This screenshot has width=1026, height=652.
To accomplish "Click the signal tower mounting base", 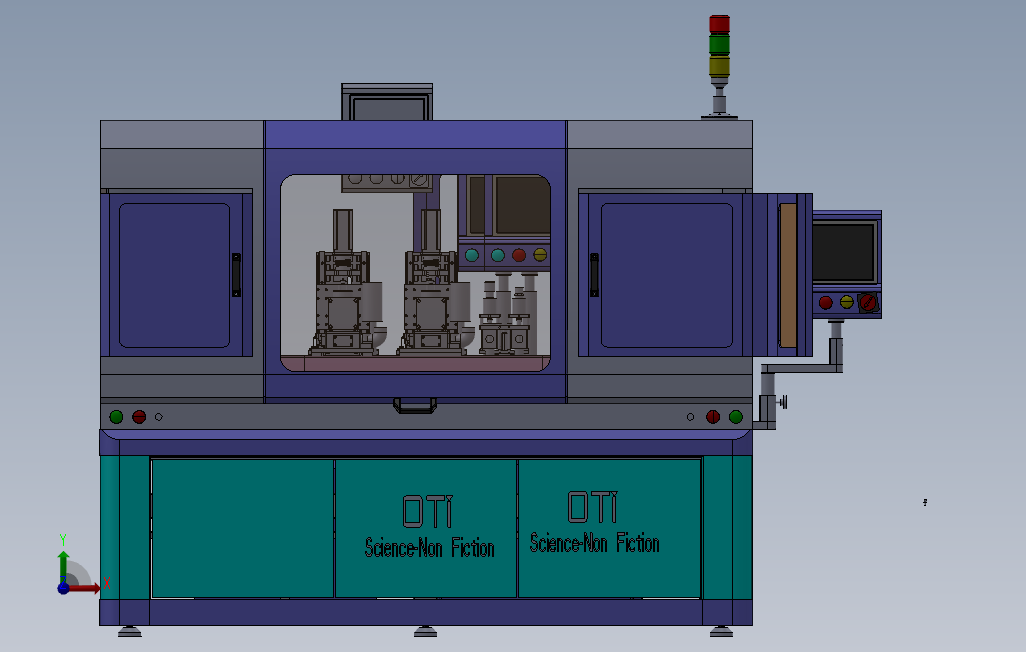I will tap(719, 117).
